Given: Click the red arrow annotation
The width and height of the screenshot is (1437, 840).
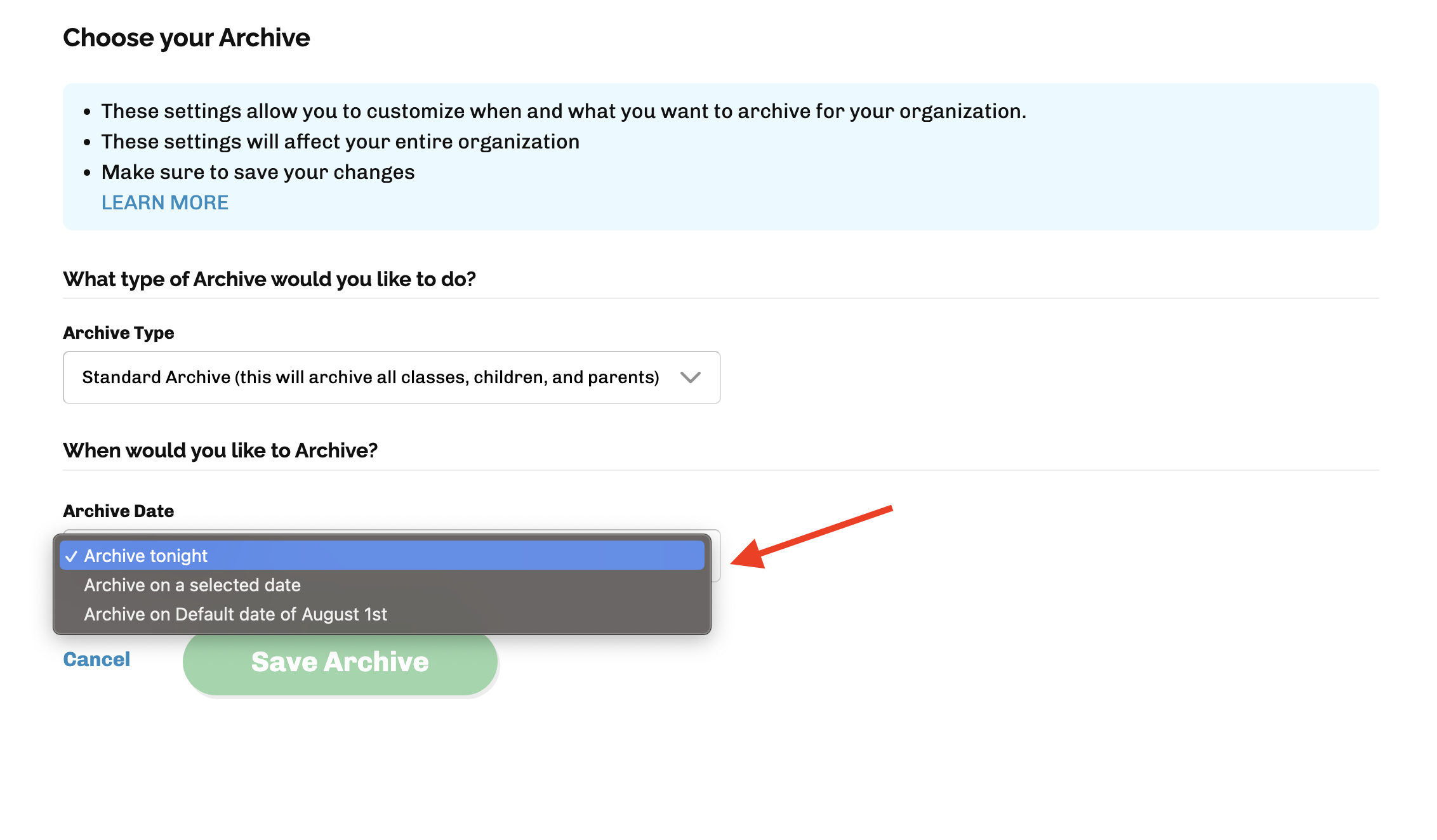Looking at the screenshot, I should click(x=812, y=537).
